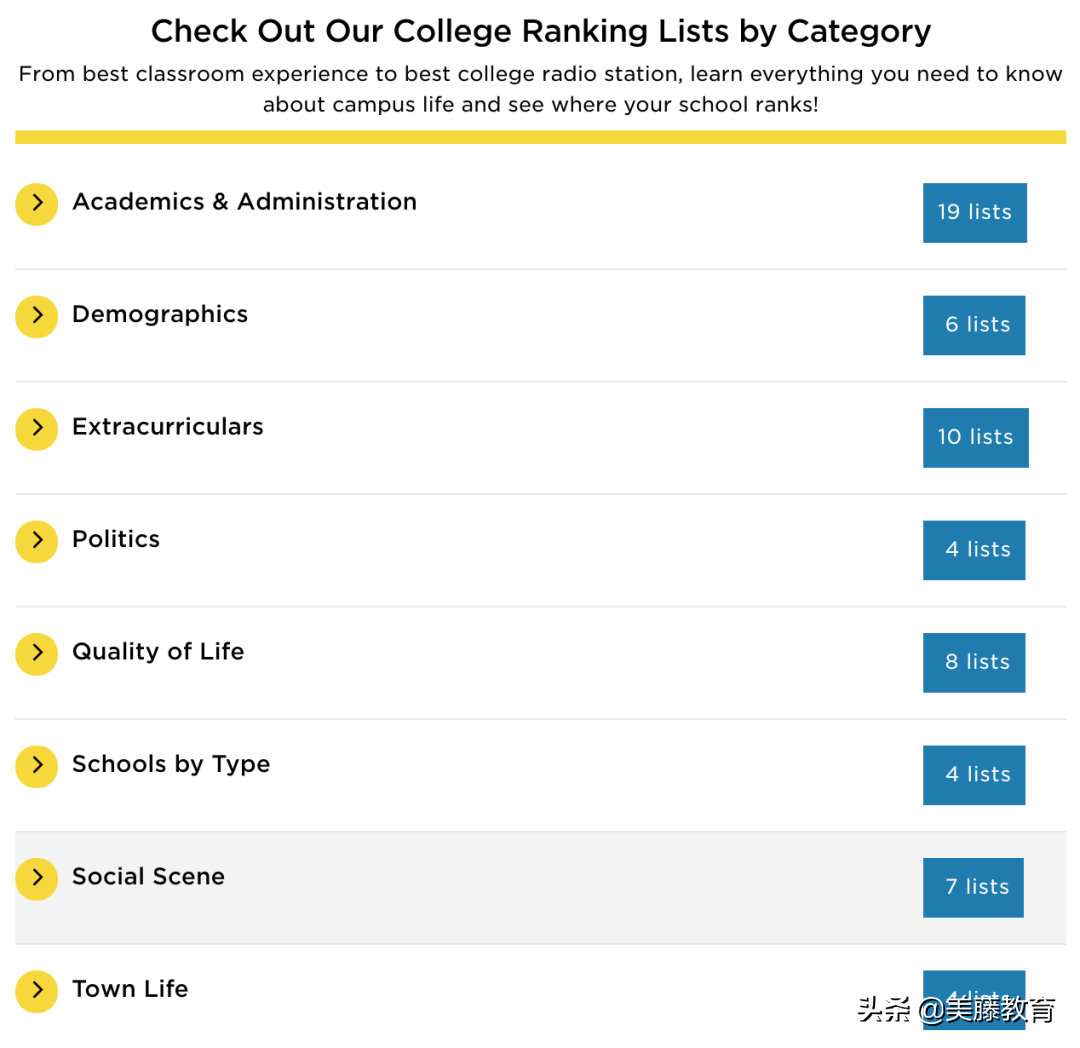Viewport: 1080px width, 1048px height.
Task: Select the Demographics category title
Action: click(x=160, y=314)
